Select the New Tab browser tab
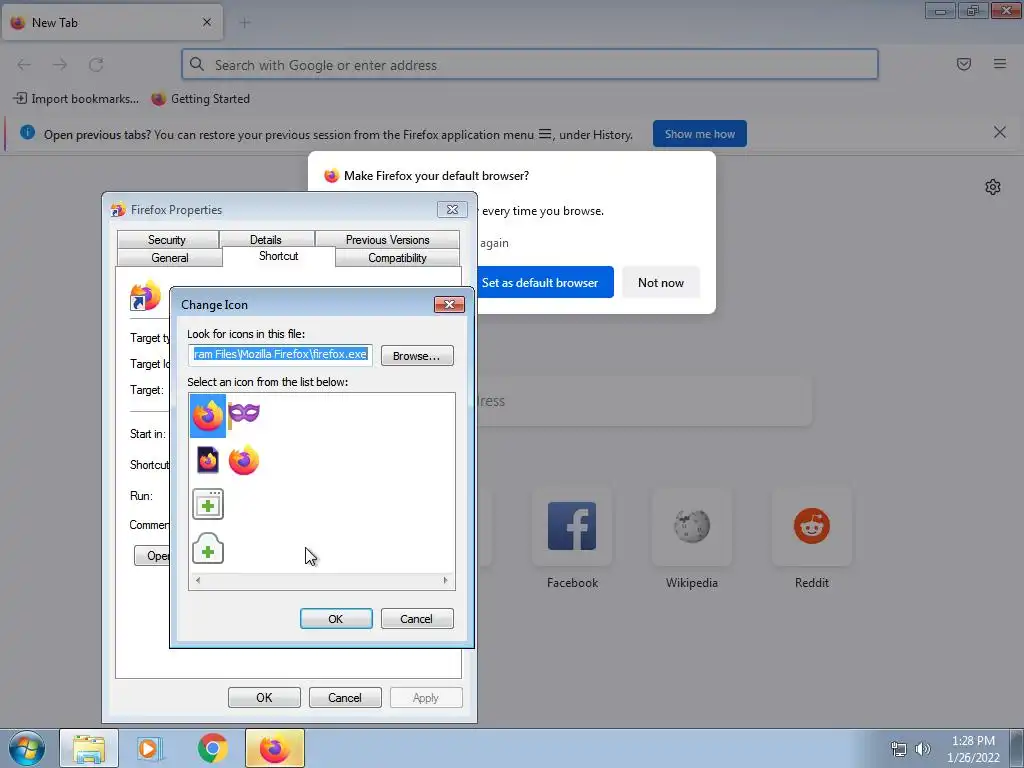1024x768 pixels. click(x=112, y=22)
